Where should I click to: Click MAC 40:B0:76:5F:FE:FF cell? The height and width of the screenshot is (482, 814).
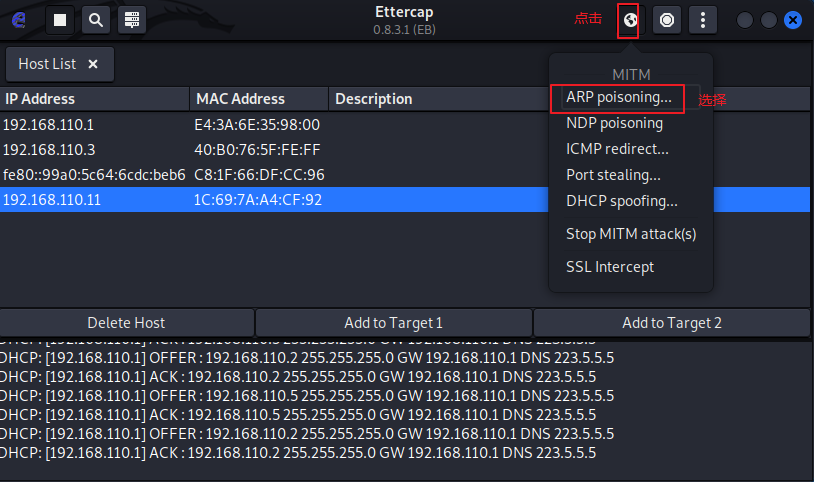257,150
